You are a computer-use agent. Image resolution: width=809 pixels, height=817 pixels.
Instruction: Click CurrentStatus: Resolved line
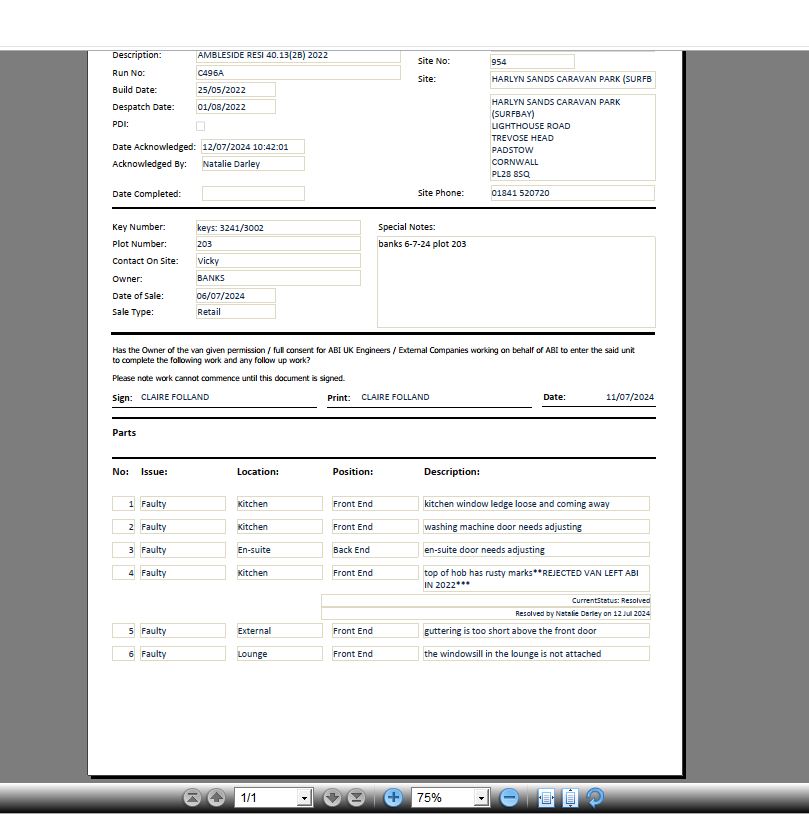click(486, 600)
